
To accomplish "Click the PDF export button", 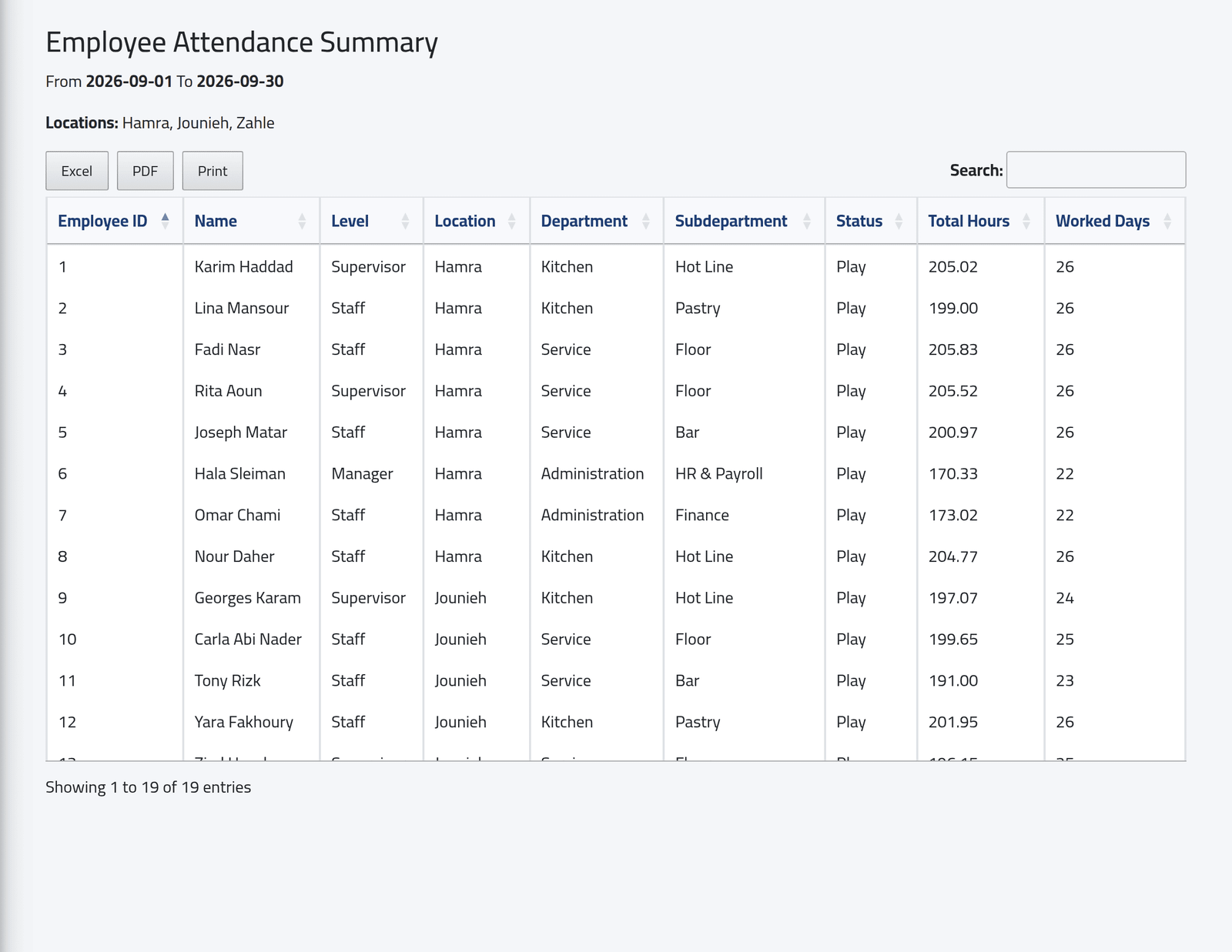I will click(x=145, y=171).
